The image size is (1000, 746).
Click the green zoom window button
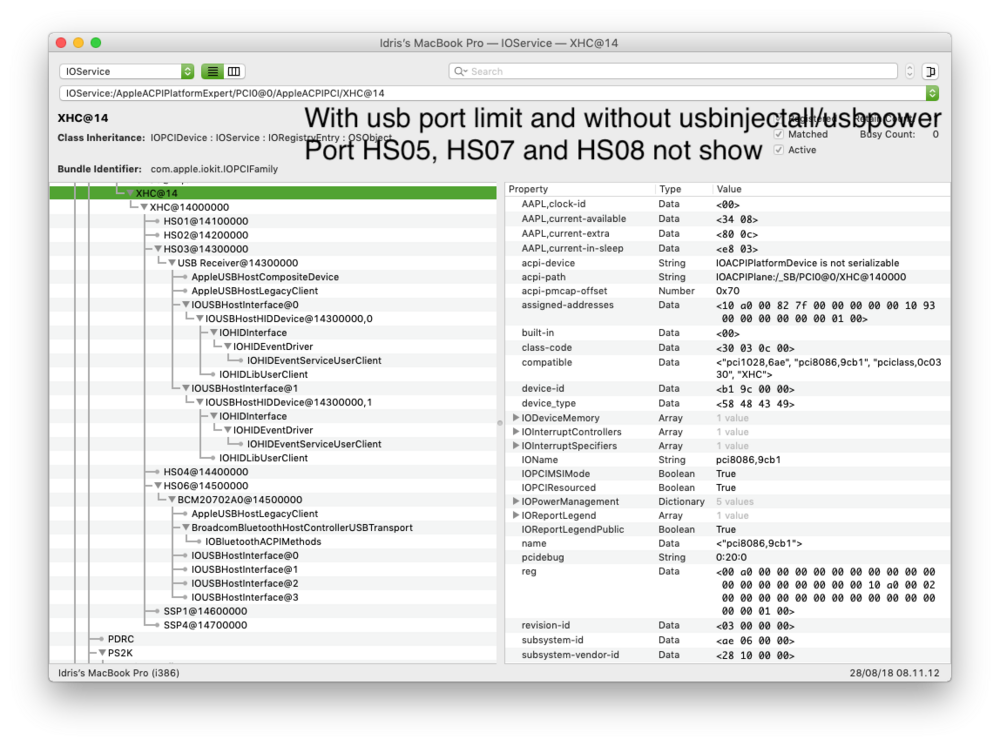coord(96,43)
